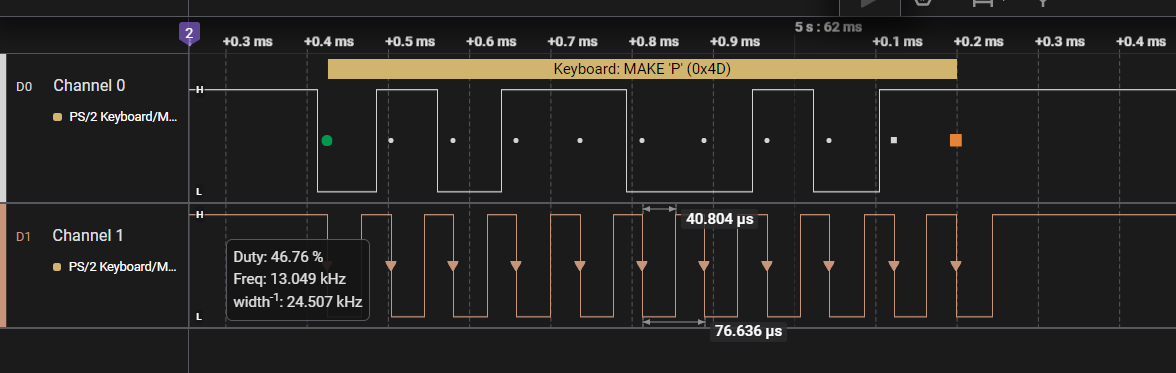The height and width of the screenshot is (373, 1176).
Task: Select timing marker 2 on the timeline
Action: (x=189, y=33)
